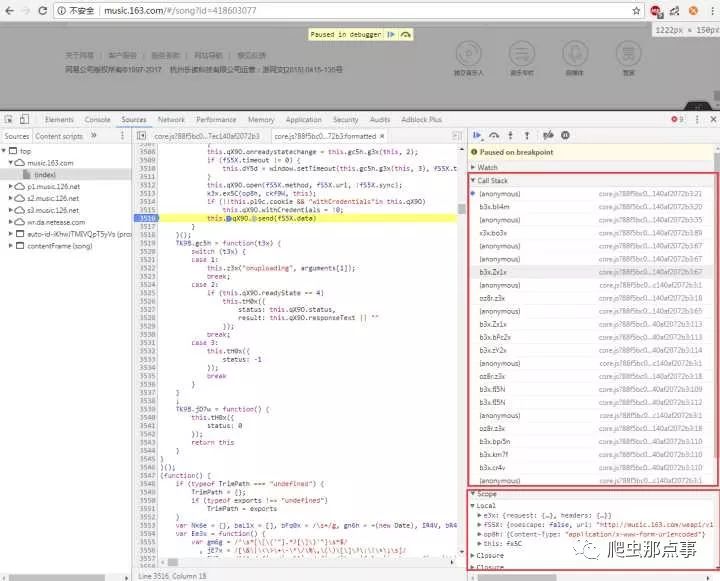Select the unformatted core.js file tab
This screenshot has height=581, width=720.
[x=207, y=136]
